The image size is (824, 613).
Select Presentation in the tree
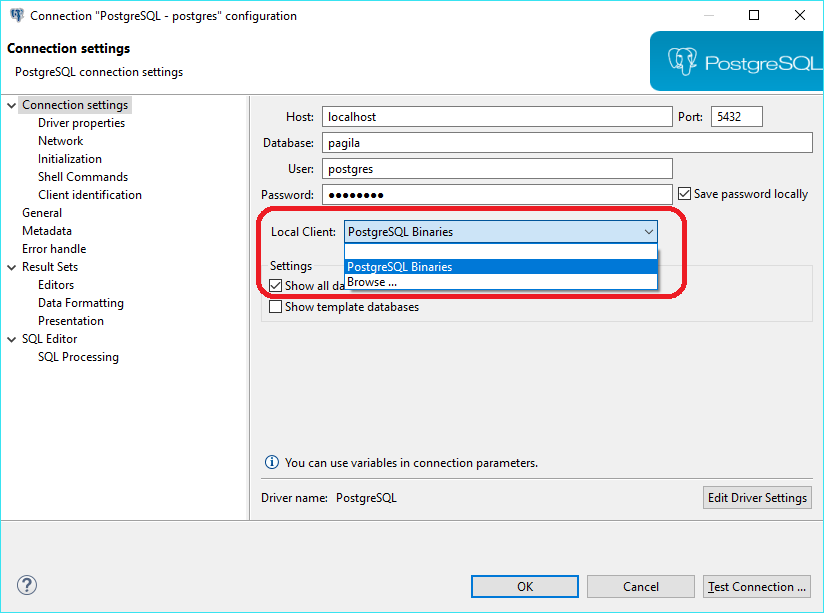71,321
